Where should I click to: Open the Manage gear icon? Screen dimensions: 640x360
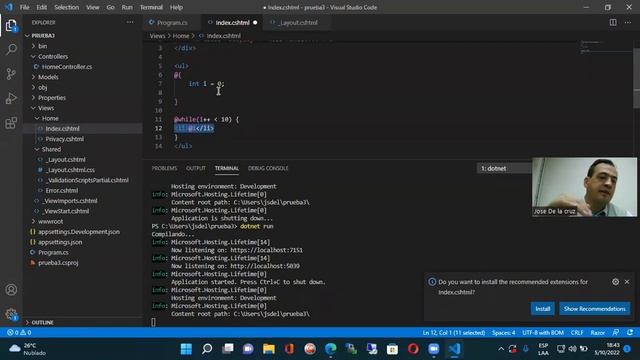tap(11, 314)
